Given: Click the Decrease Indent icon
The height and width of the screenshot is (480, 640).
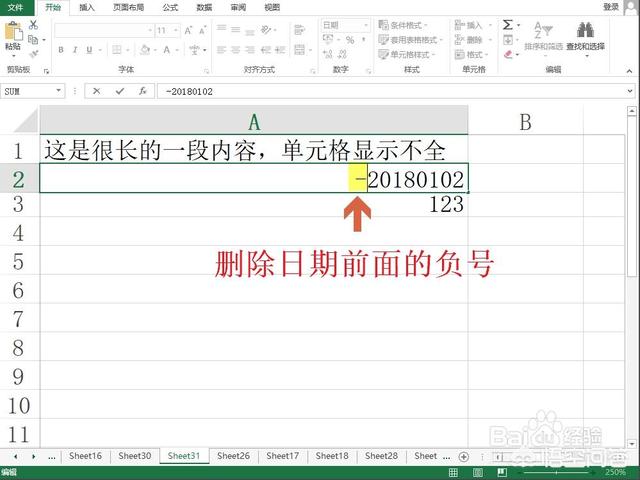Looking at the screenshot, I should 266,50.
